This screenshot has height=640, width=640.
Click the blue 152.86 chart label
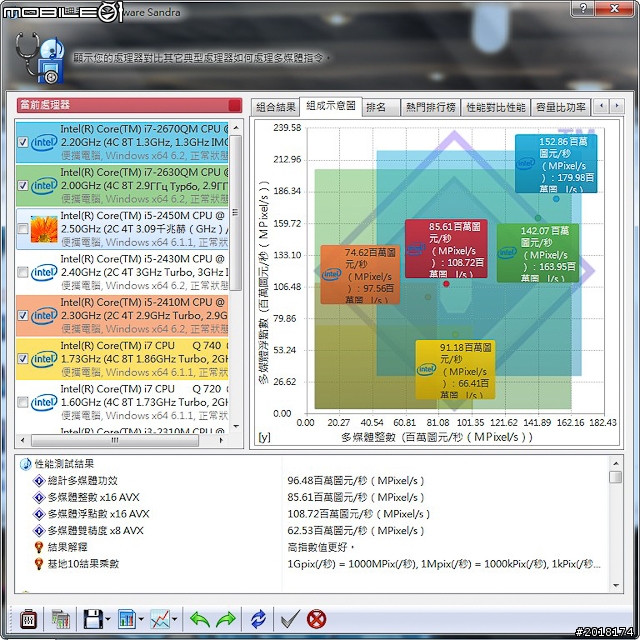coord(556,164)
